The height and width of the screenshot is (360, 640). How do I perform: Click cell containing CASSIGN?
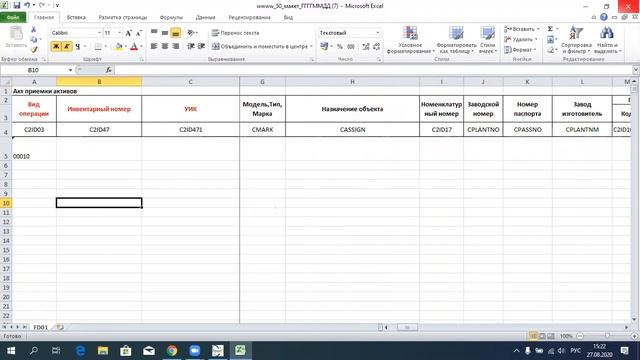352,129
